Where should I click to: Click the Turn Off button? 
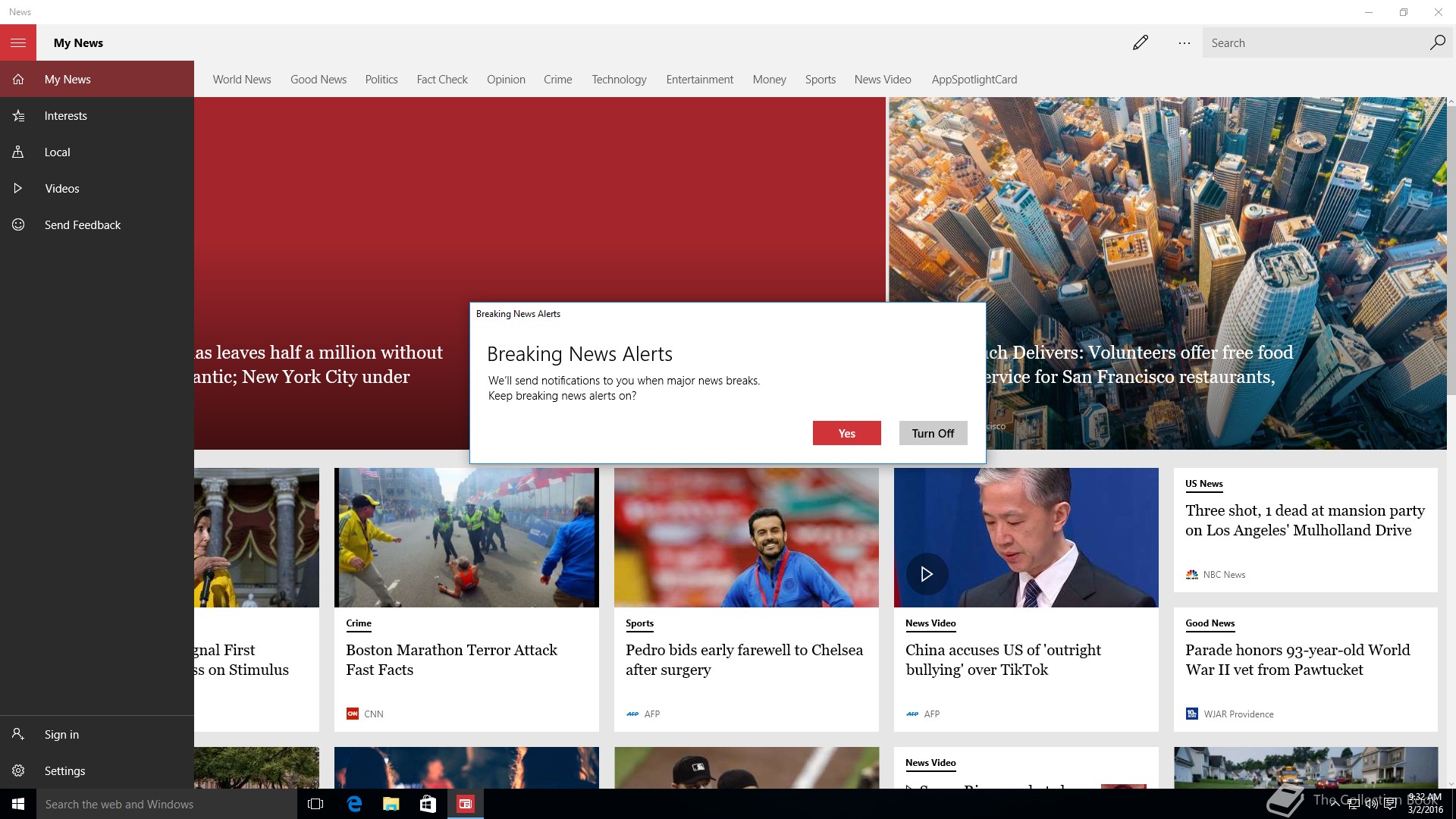(933, 433)
